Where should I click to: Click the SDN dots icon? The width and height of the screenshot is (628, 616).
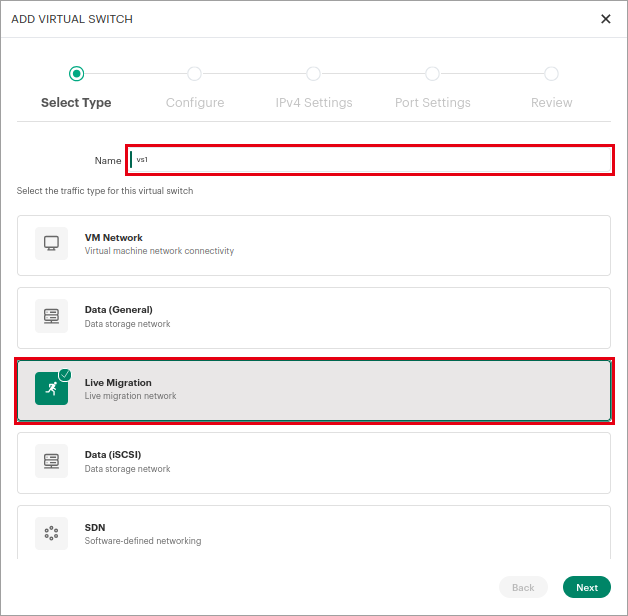pyautogui.click(x=51, y=533)
